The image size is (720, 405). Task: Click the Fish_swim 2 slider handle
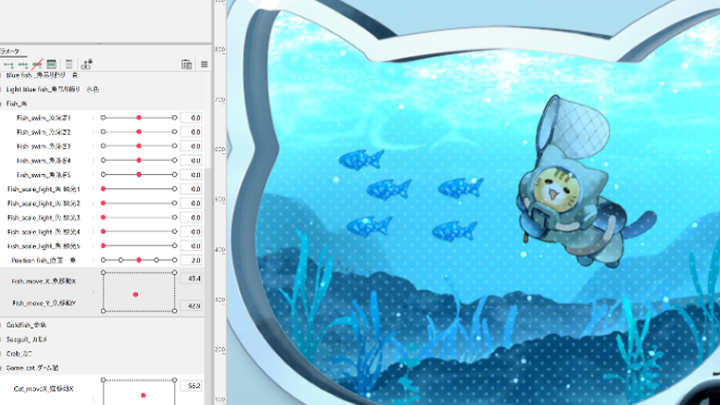click(139, 132)
